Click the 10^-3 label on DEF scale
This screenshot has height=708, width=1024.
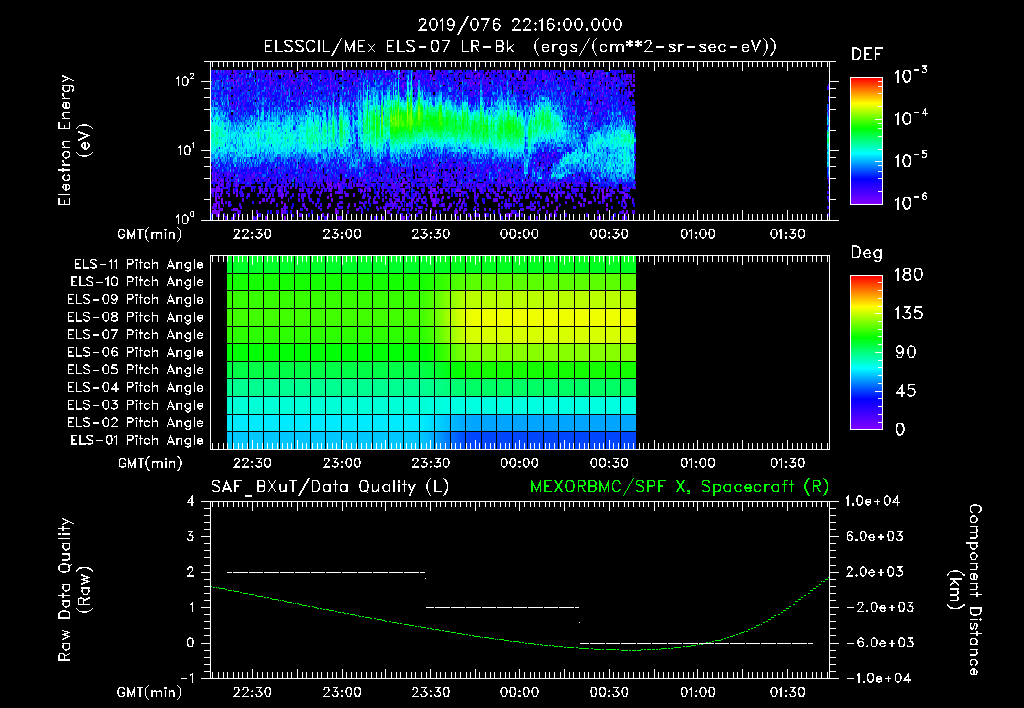pos(910,75)
